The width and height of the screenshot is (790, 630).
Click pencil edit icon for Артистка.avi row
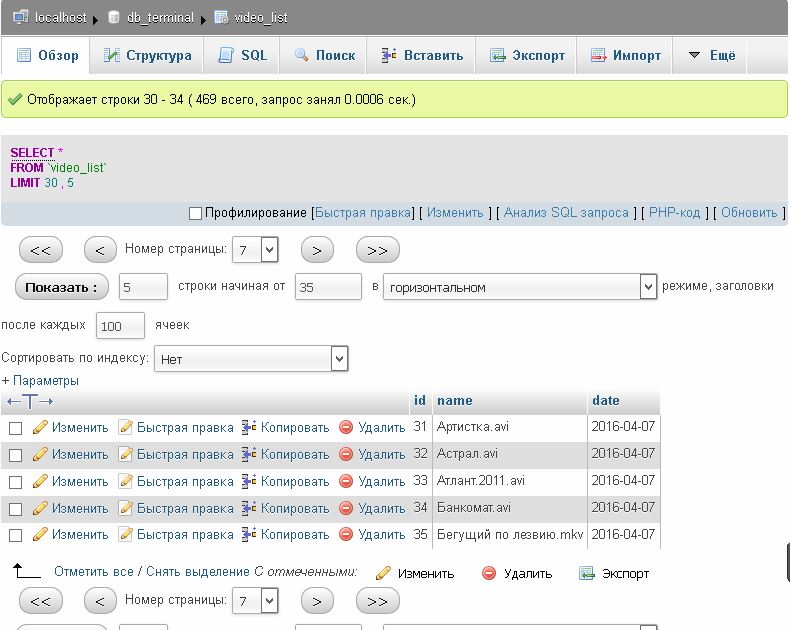pyautogui.click(x=40, y=427)
